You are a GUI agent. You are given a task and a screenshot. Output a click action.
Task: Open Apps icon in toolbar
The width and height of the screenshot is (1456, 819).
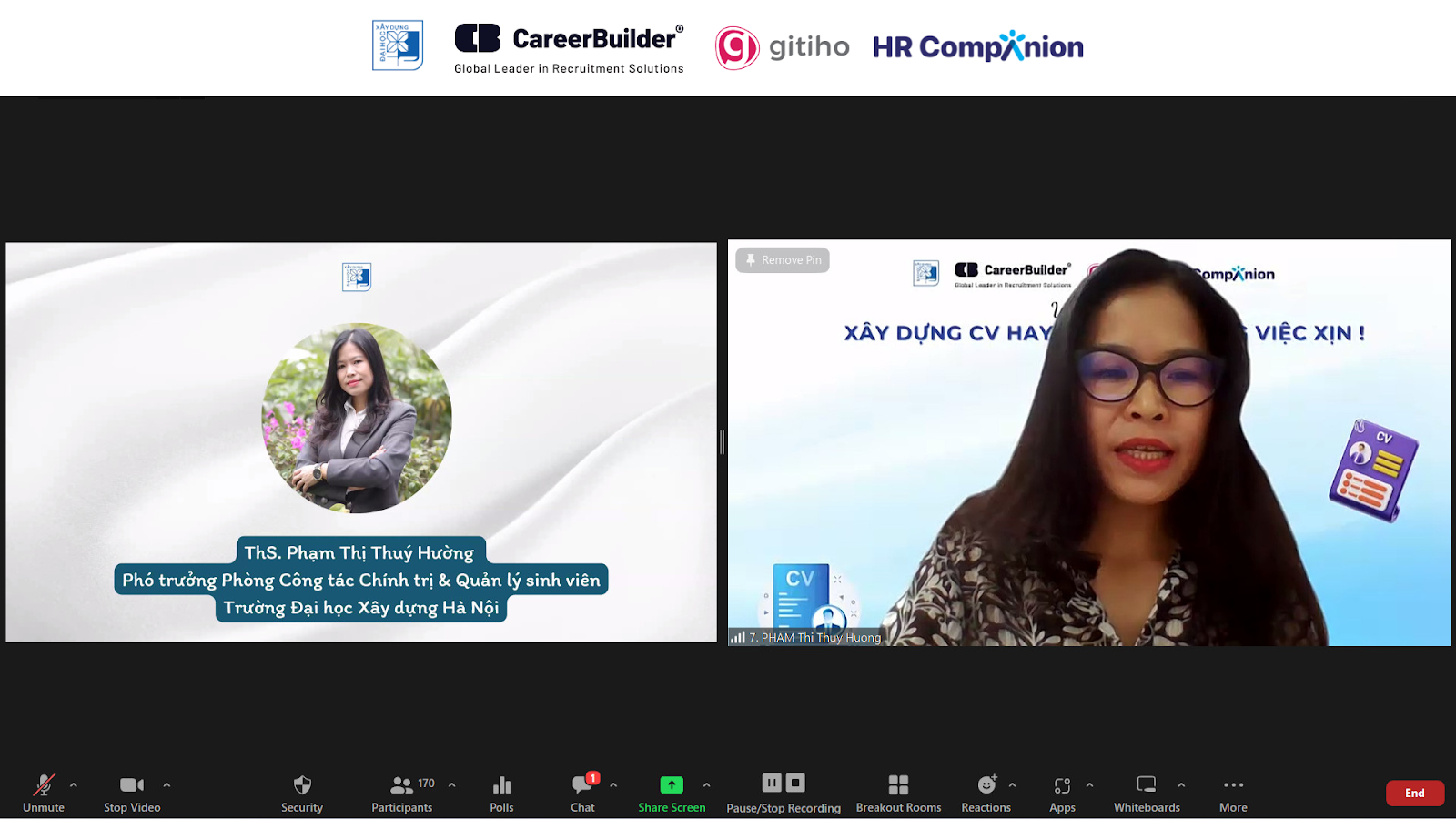[1062, 794]
